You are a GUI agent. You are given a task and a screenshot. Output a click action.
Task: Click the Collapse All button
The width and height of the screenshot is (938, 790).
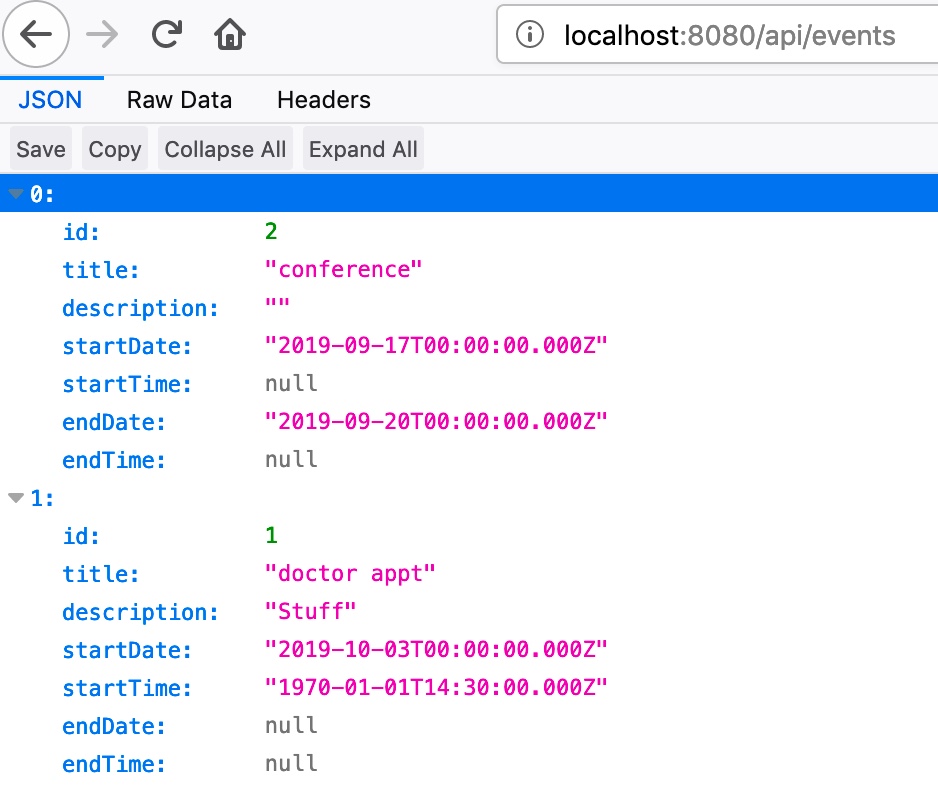click(225, 149)
